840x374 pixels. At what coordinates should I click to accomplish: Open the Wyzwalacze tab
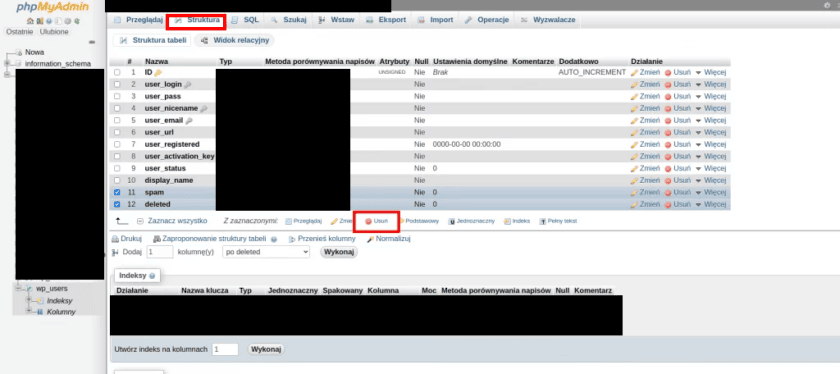[x=549, y=20]
